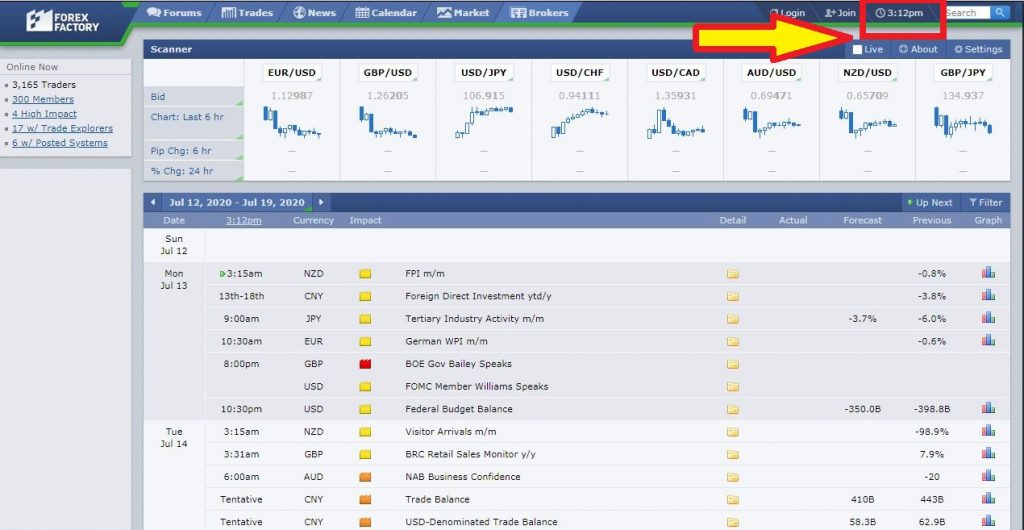1024x530 pixels.
Task: Open the Trades tab
Action: [246, 12]
